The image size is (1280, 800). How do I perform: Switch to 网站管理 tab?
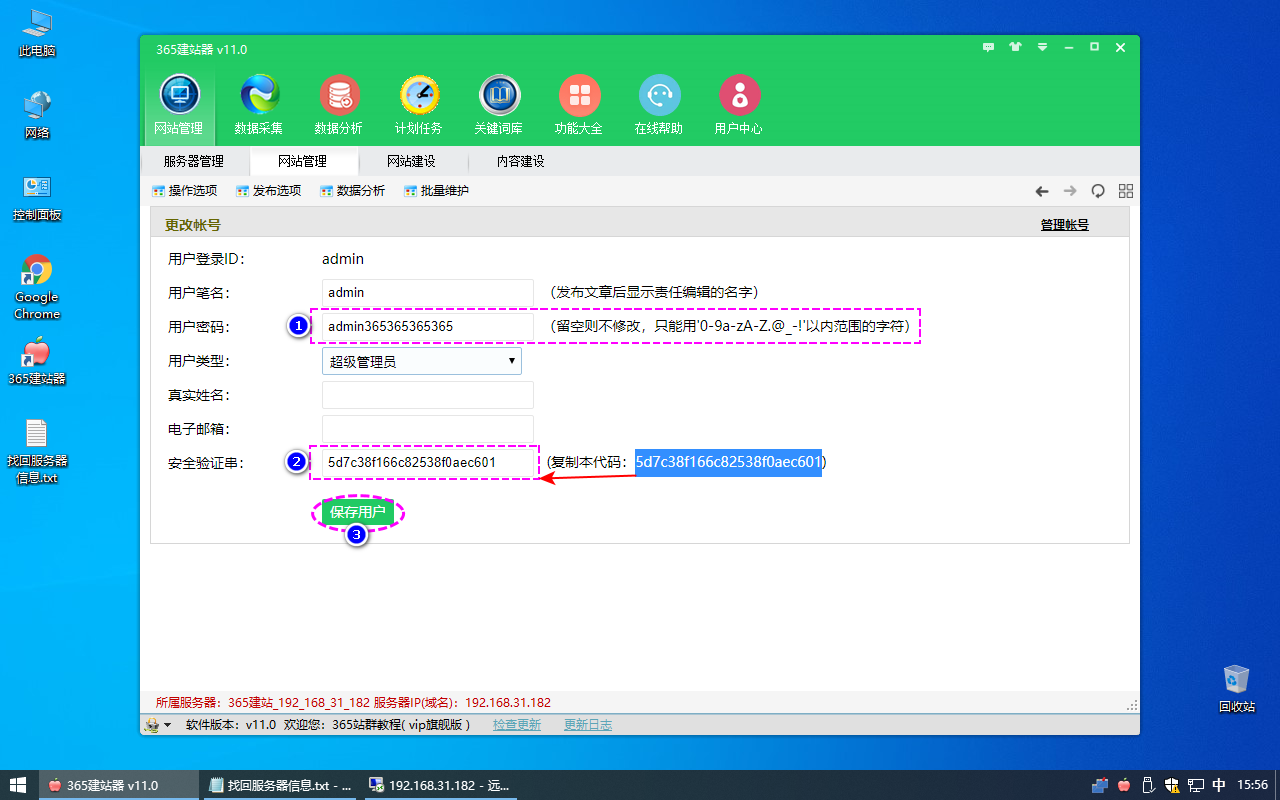point(302,161)
